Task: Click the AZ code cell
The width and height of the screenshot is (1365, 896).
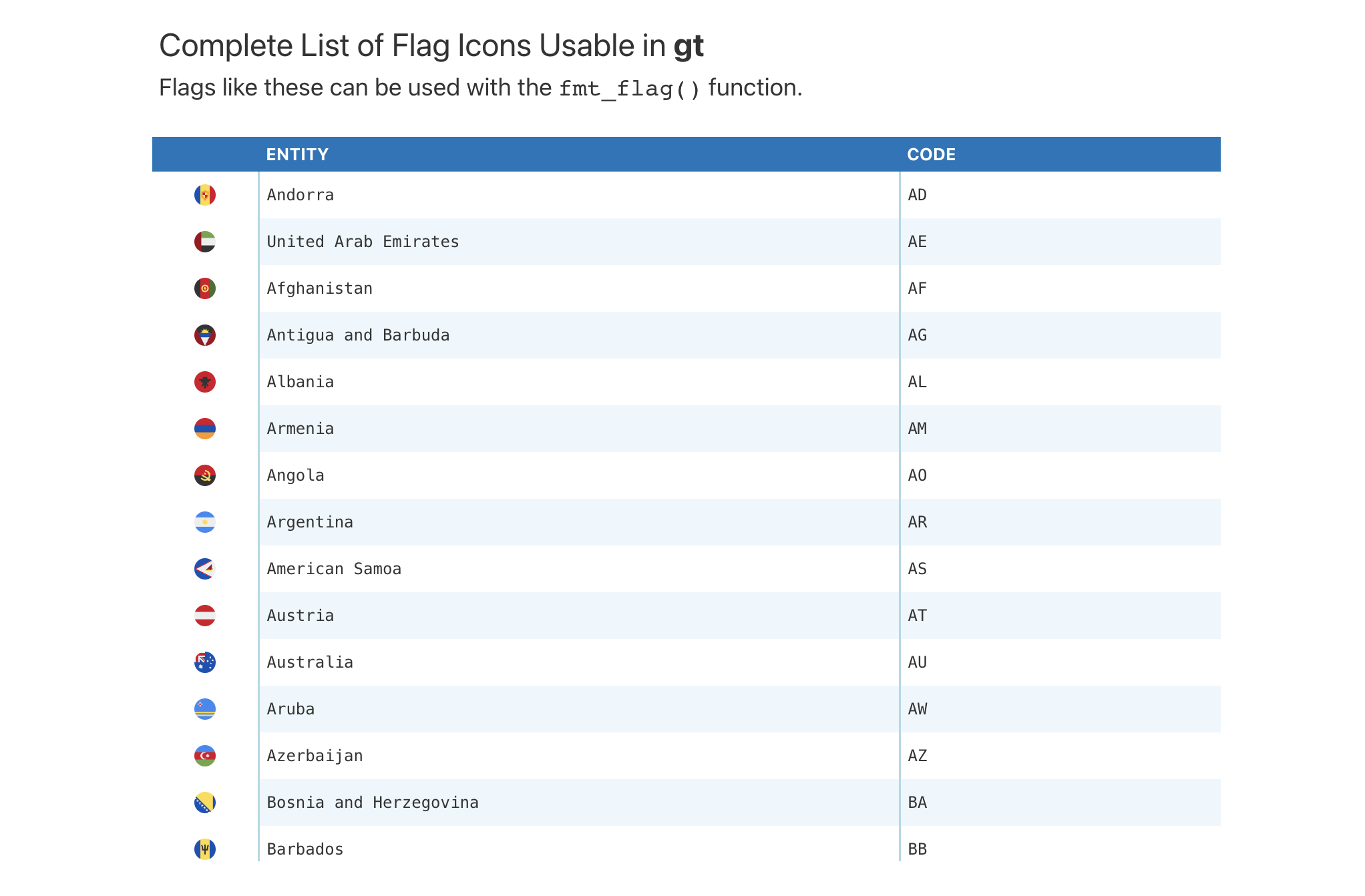Action: pos(918,756)
